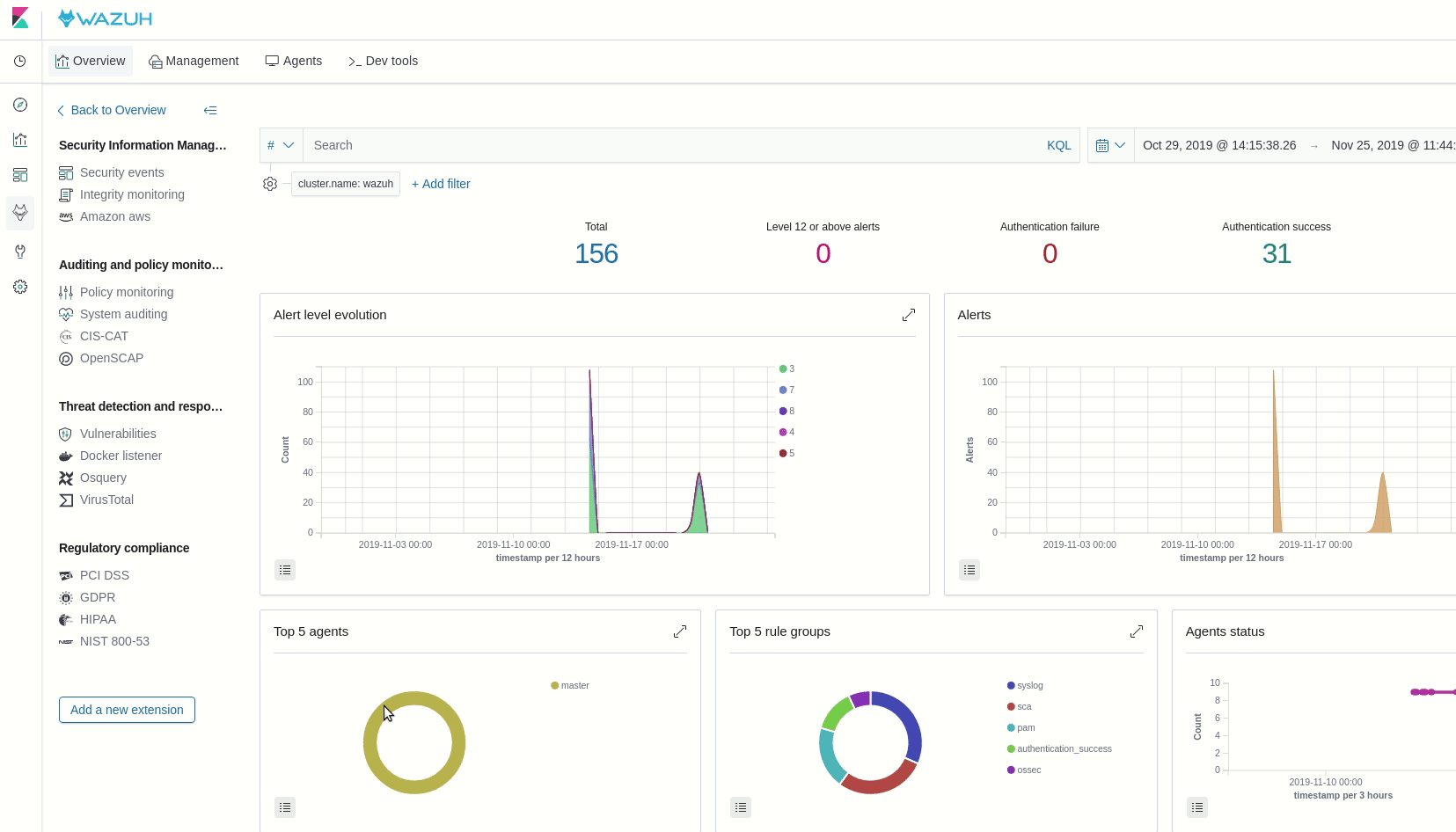Image resolution: width=1456 pixels, height=832 pixels.
Task: Open the calendar date picker dropdown
Action: click(1110, 145)
